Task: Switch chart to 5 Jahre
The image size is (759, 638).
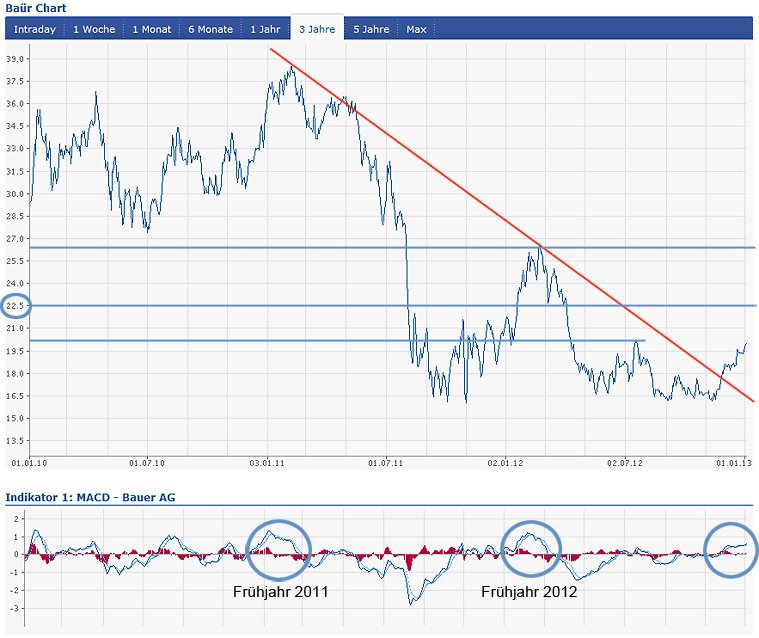Action: 371,29
